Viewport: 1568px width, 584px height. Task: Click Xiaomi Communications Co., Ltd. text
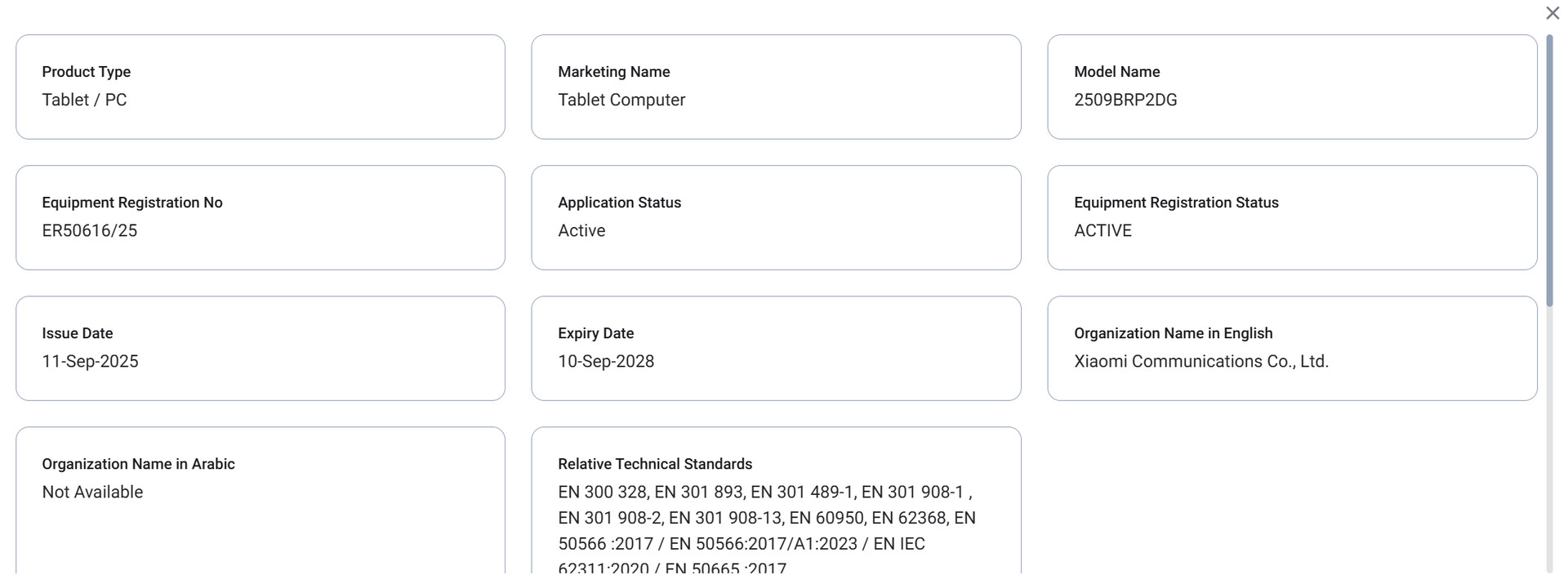click(x=1201, y=361)
